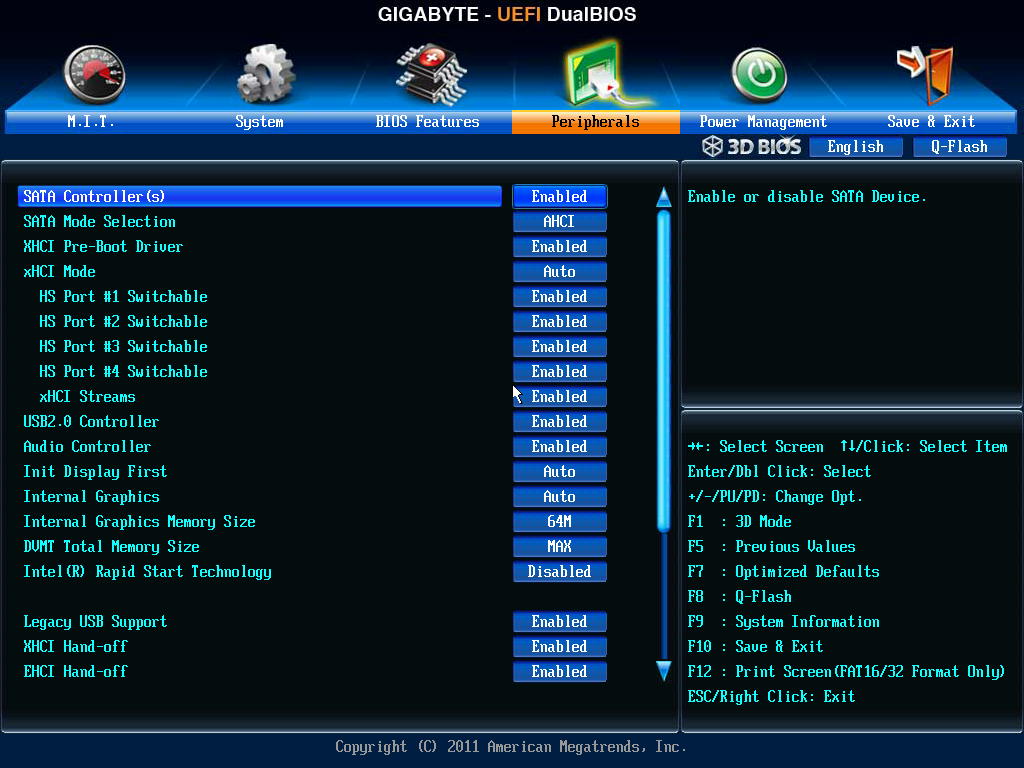Click the M.I.T. speedometer icon
Viewport: 1024px width, 768px height.
(95, 74)
